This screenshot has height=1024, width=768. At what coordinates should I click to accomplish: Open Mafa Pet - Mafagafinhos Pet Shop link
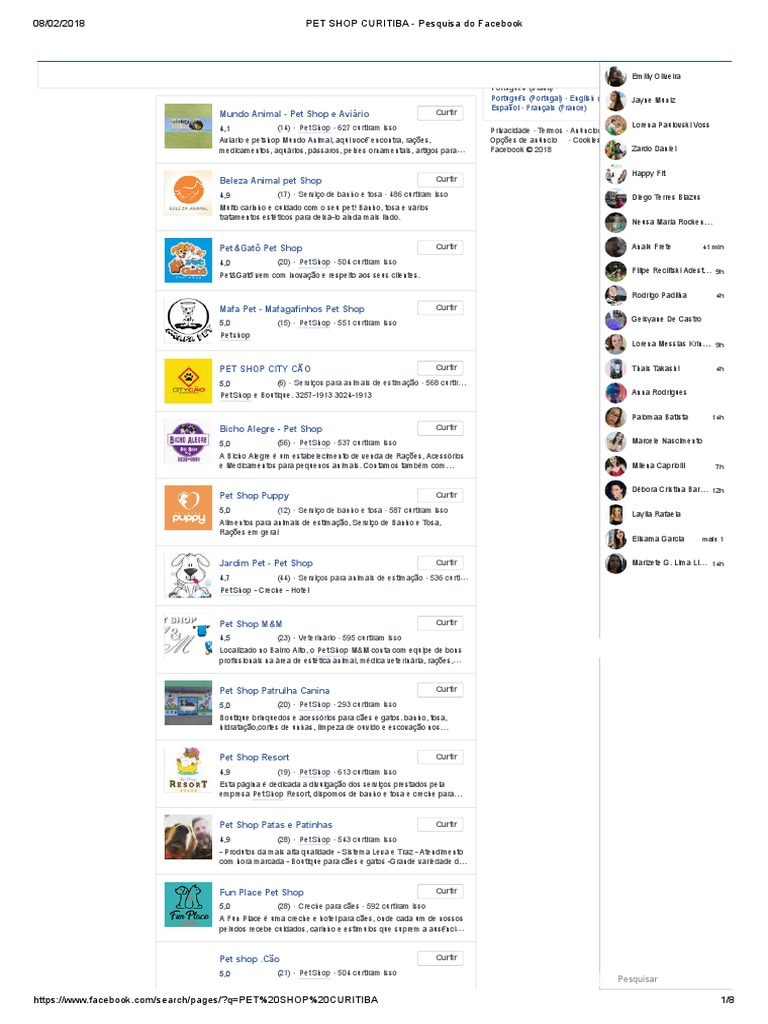tap(292, 309)
